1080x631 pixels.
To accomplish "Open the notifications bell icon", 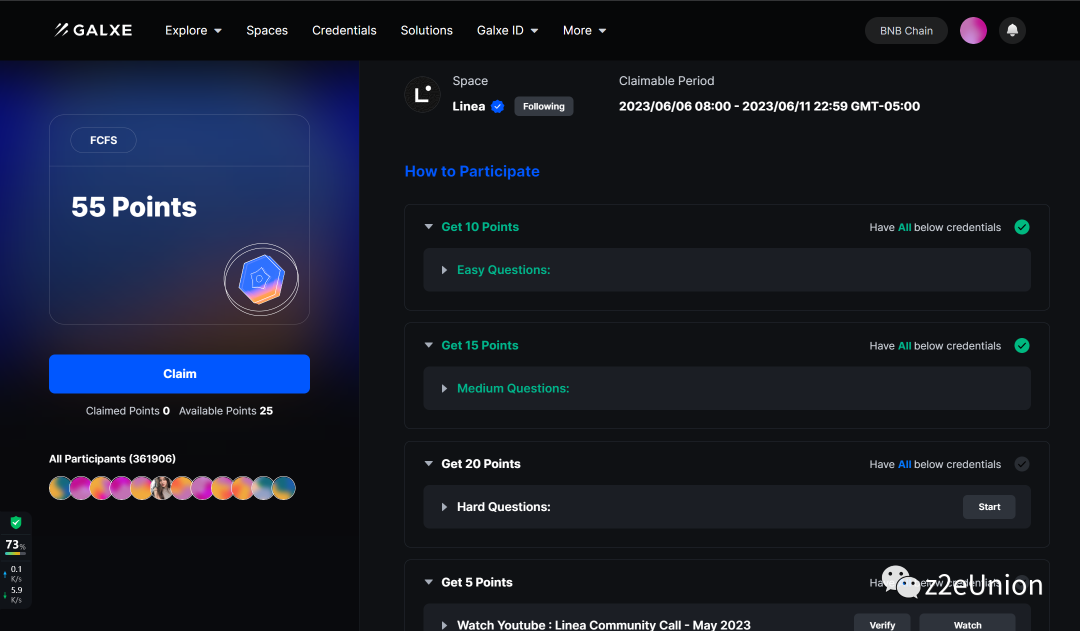I will [1012, 31].
